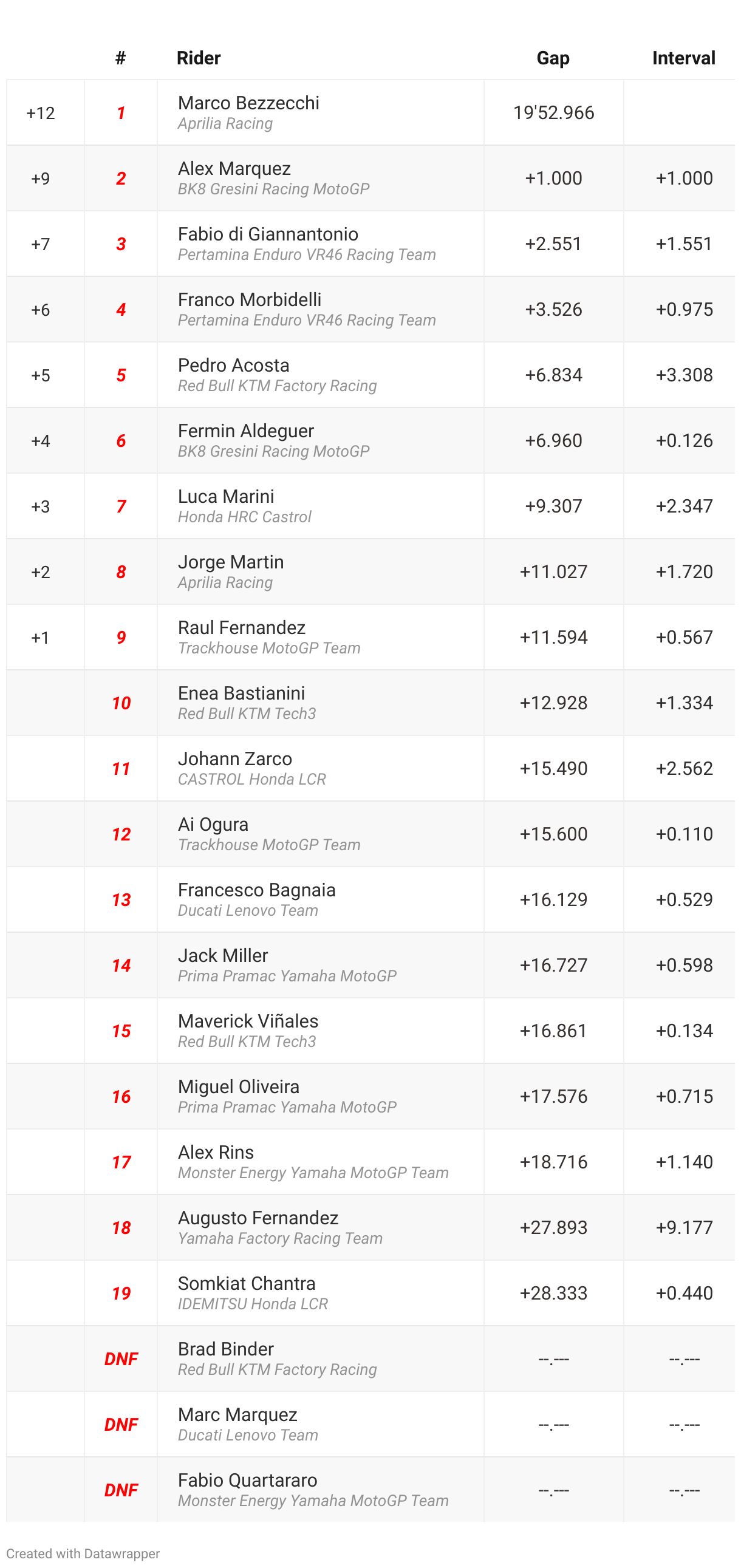Click Luca Marini's +3 points cell
Image resolution: width=741 pixels, height=1568 pixels.
click(41, 506)
